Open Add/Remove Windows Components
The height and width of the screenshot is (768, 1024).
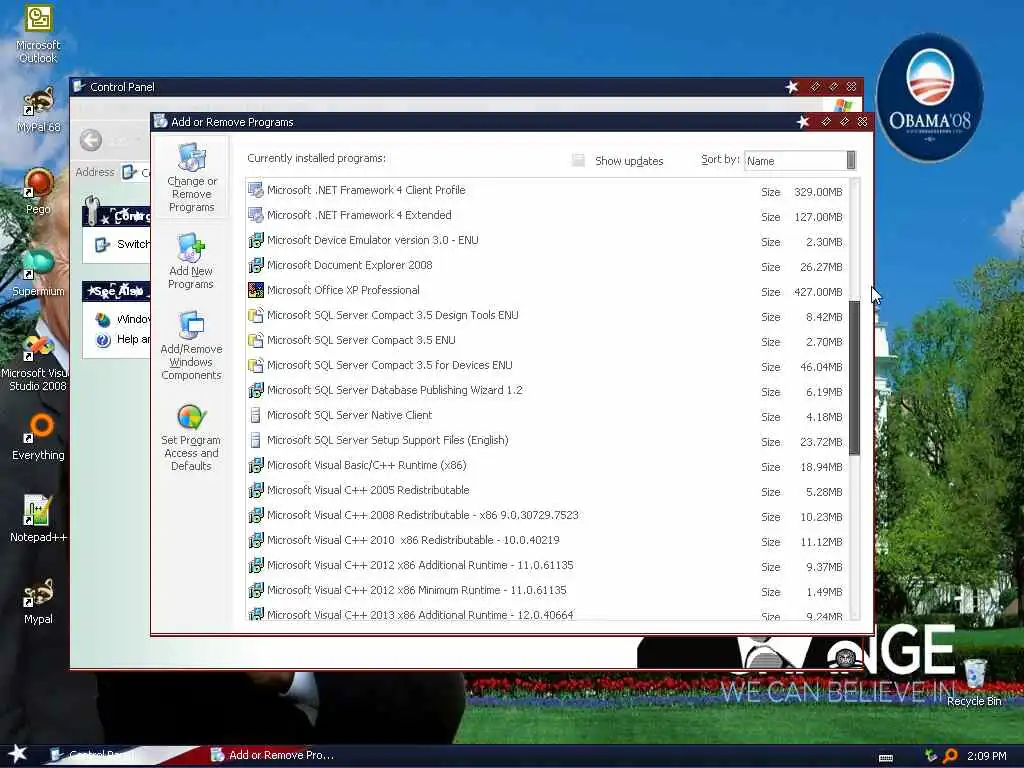pos(191,344)
